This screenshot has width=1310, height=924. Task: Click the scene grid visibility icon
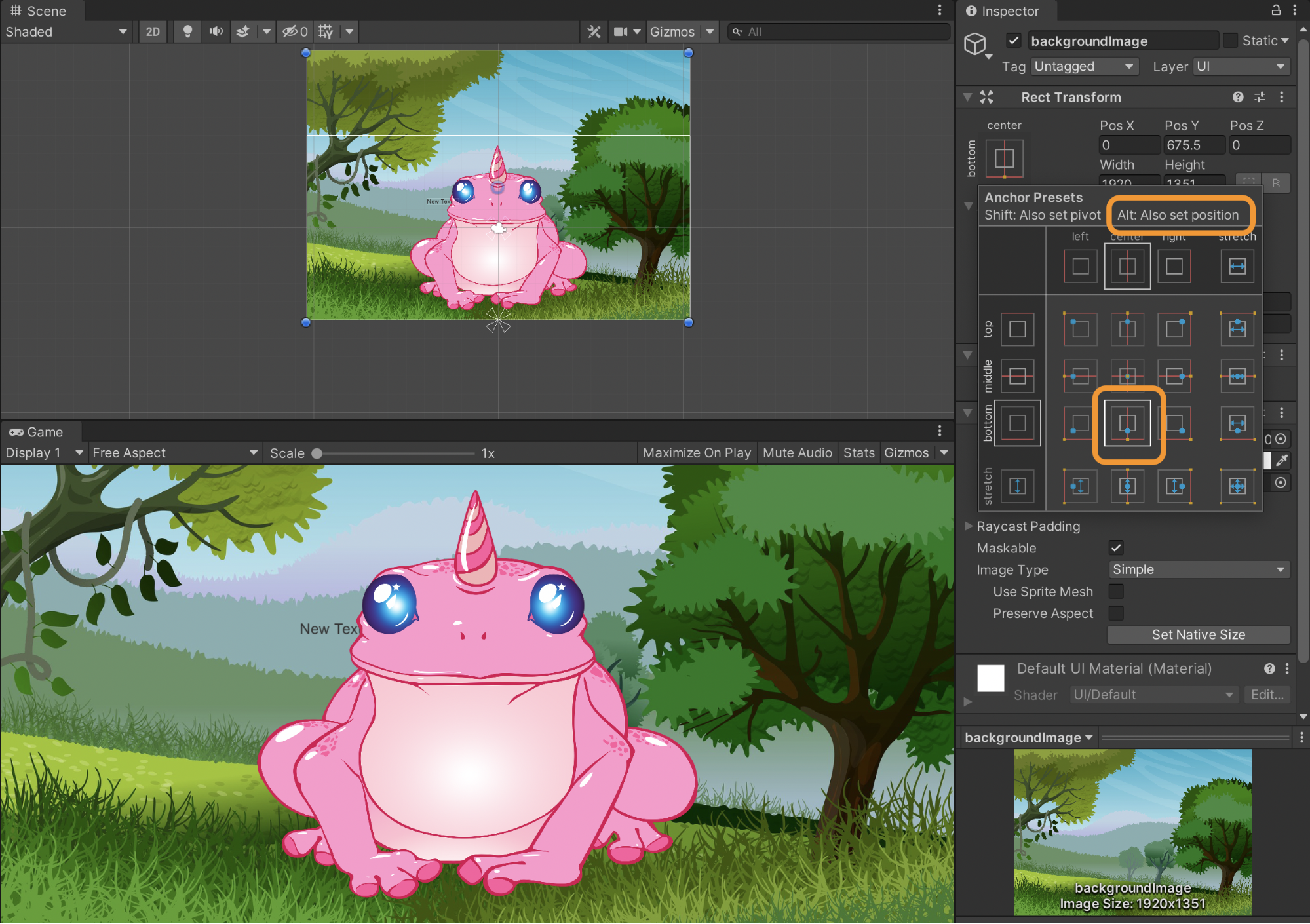[x=326, y=31]
